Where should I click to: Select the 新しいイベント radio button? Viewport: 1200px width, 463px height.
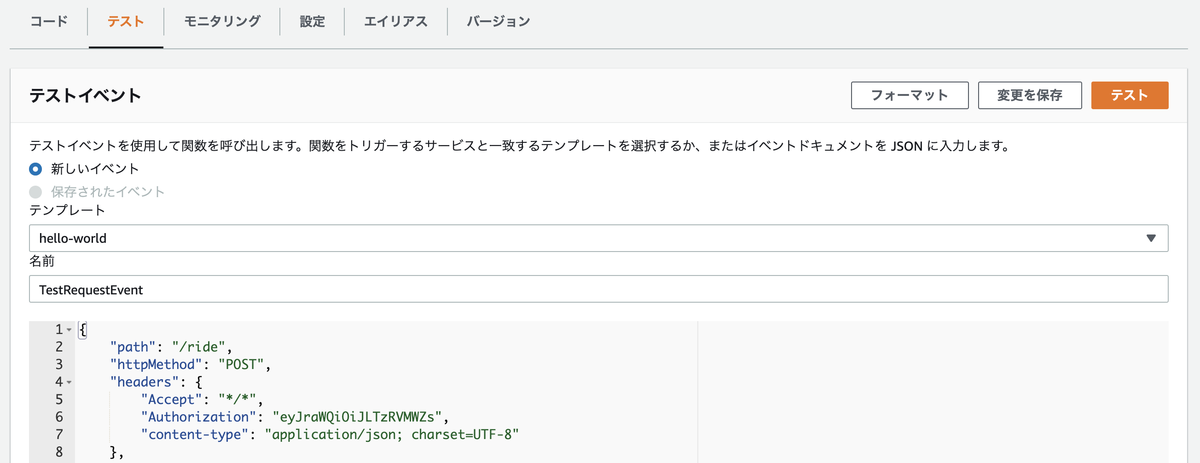point(36,169)
